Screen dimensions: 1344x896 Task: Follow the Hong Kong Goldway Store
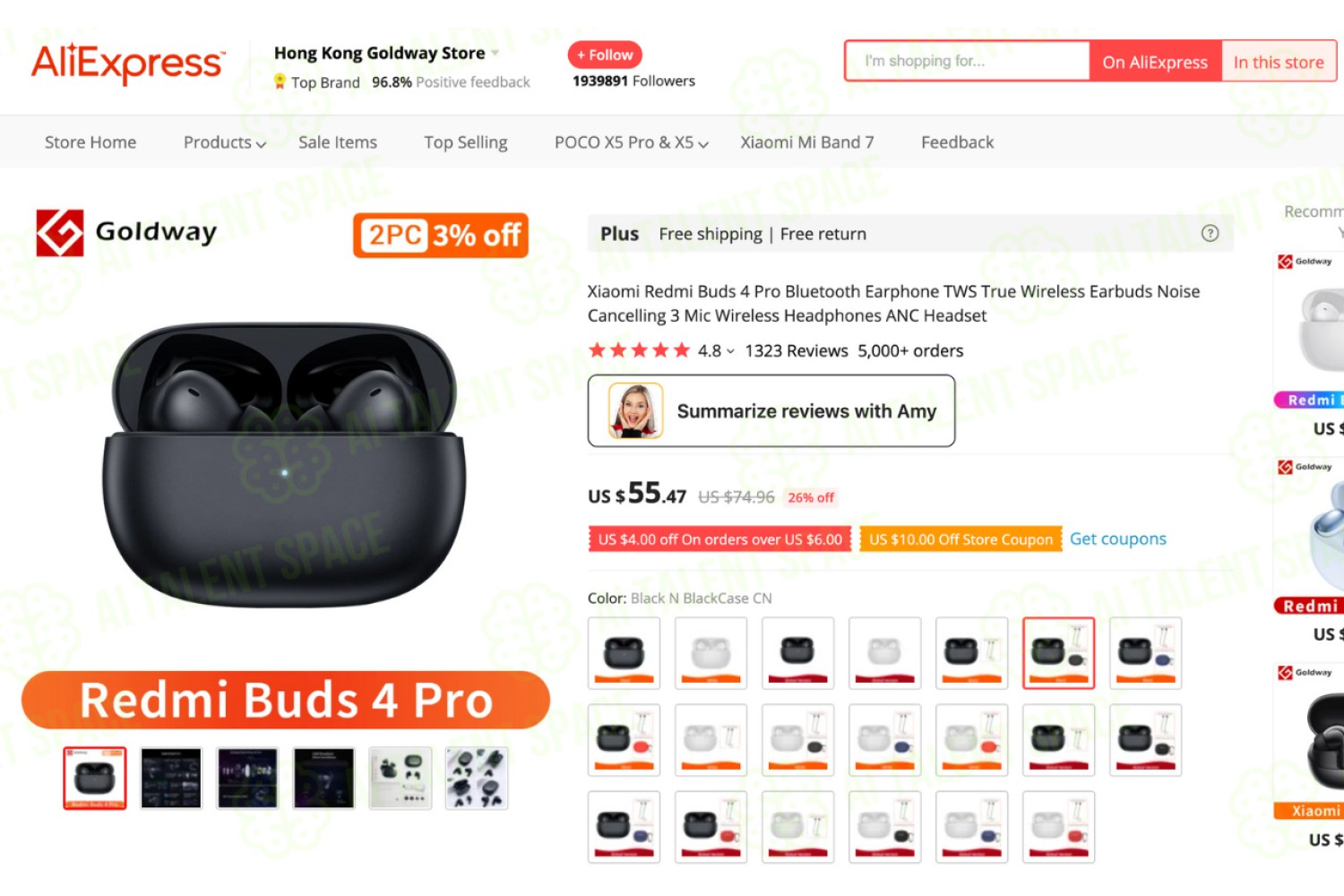(x=605, y=55)
